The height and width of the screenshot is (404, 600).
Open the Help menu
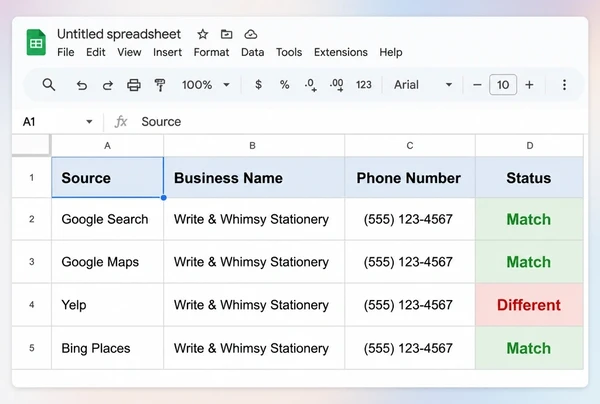click(391, 52)
